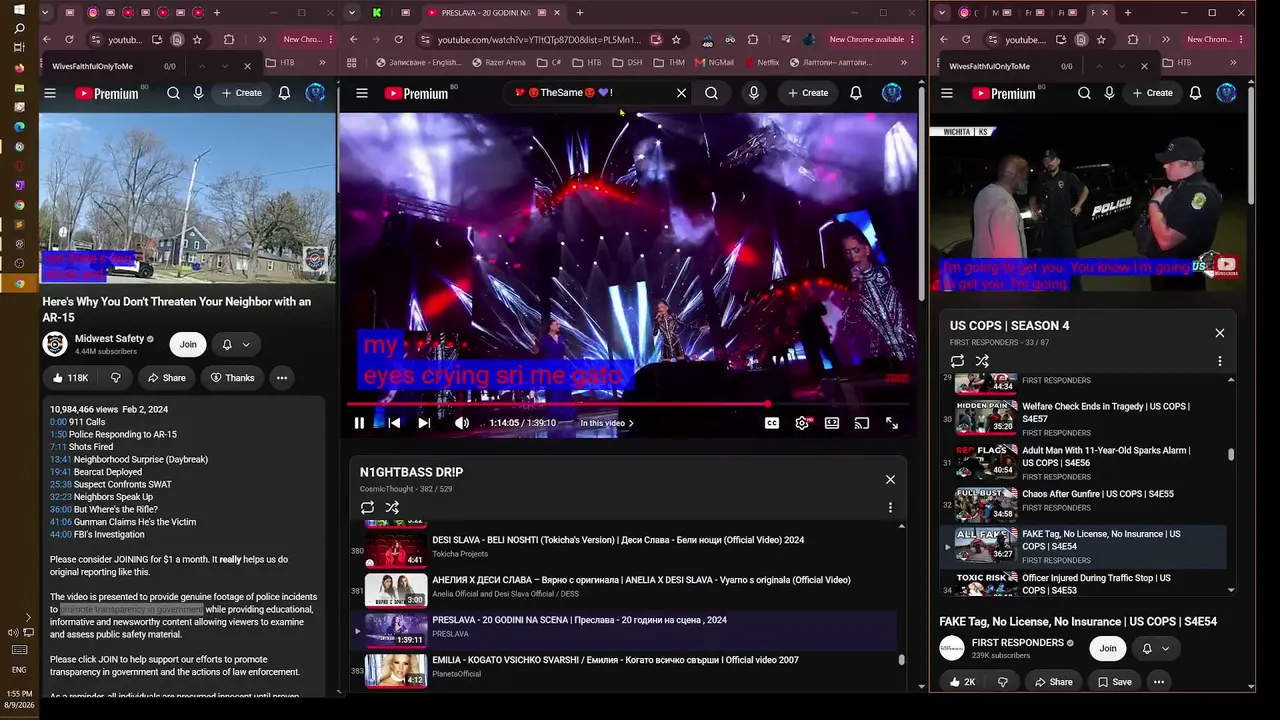The image size is (1280, 720).
Task: Dislike the Midwest Safety video
Action: (x=115, y=378)
